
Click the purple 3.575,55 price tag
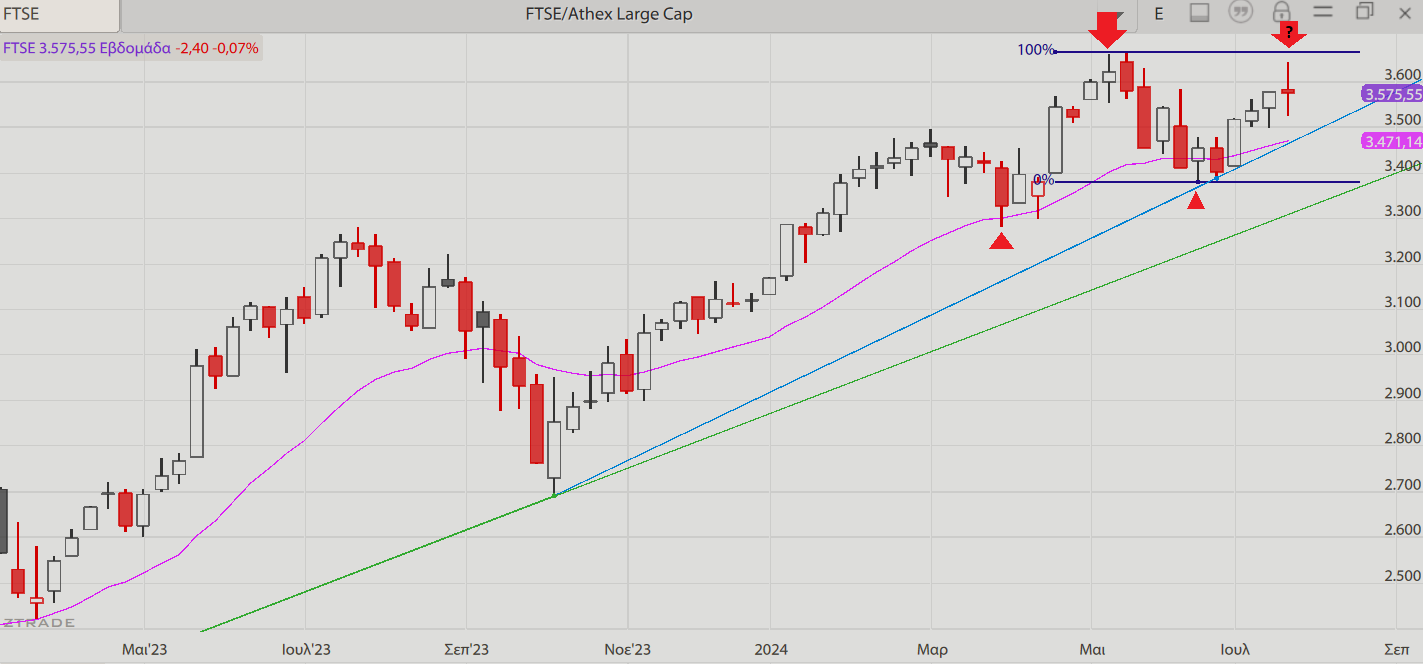(x=1392, y=94)
